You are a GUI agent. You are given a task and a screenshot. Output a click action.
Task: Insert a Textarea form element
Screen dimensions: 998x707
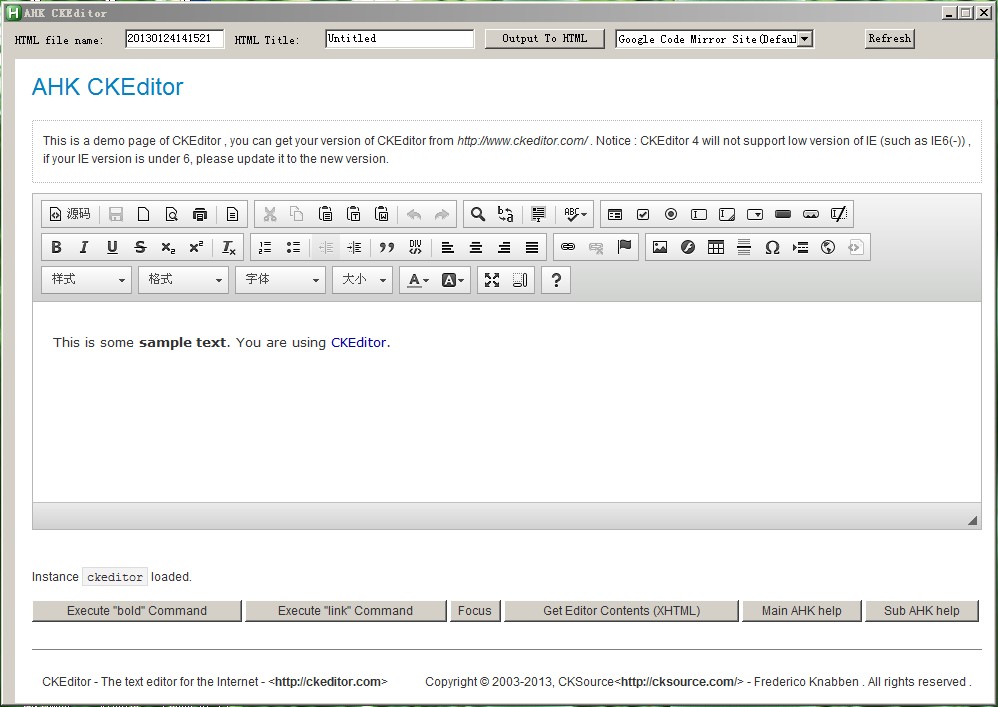[727, 214]
